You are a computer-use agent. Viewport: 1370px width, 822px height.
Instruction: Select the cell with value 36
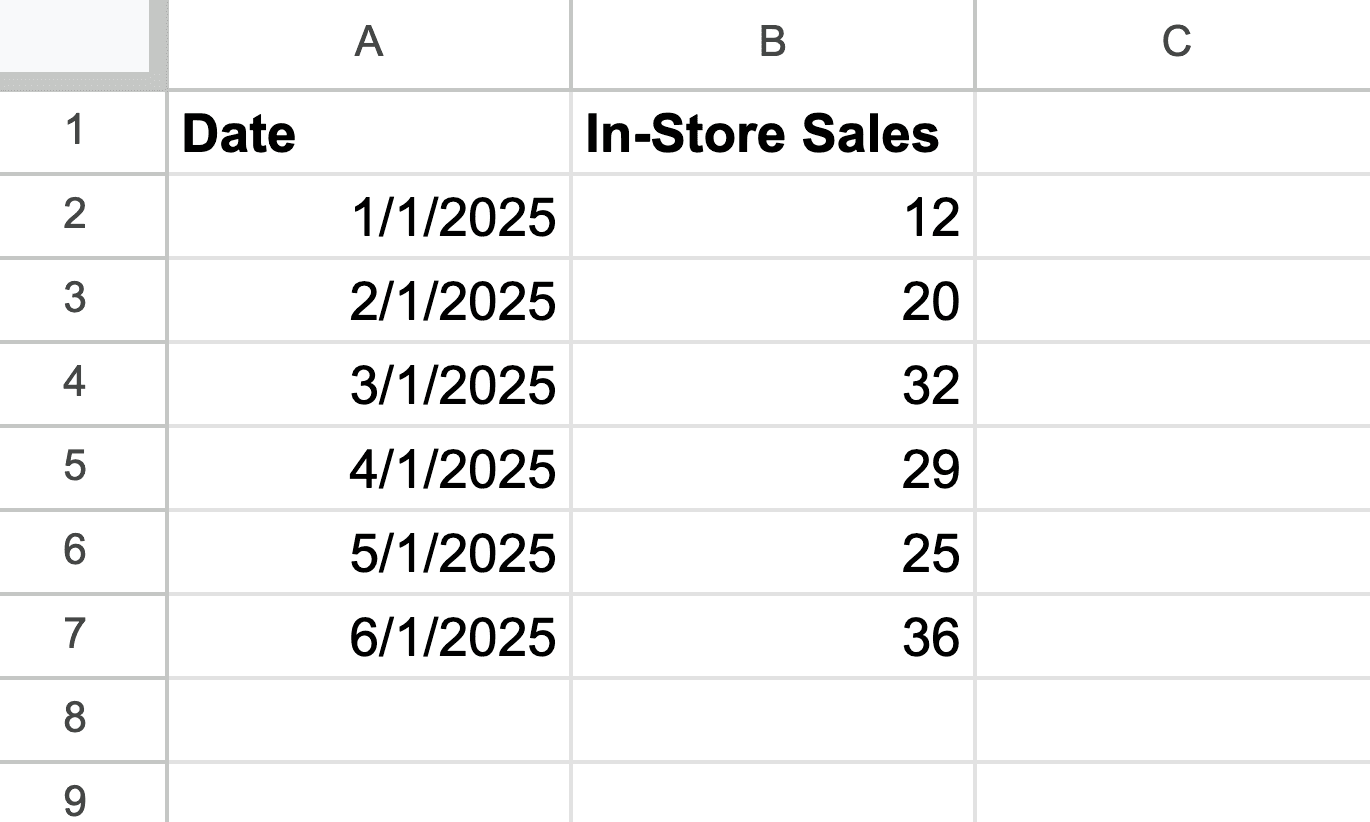click(x=772, y=637)
